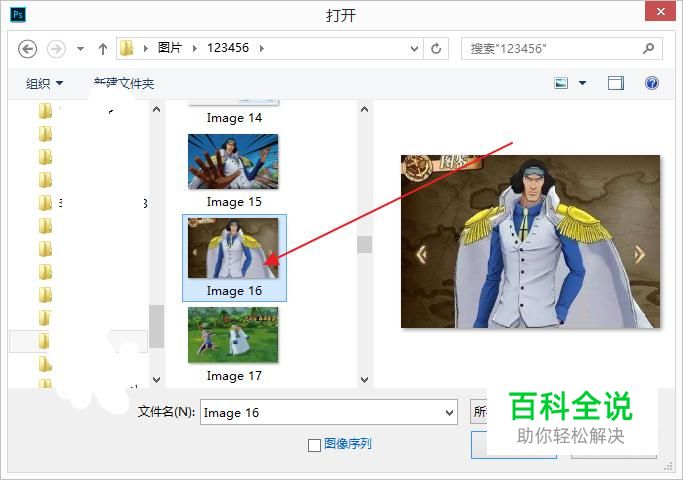Select the highlighted folder in tree
The image size is (683, 480).
pos(78,341)
